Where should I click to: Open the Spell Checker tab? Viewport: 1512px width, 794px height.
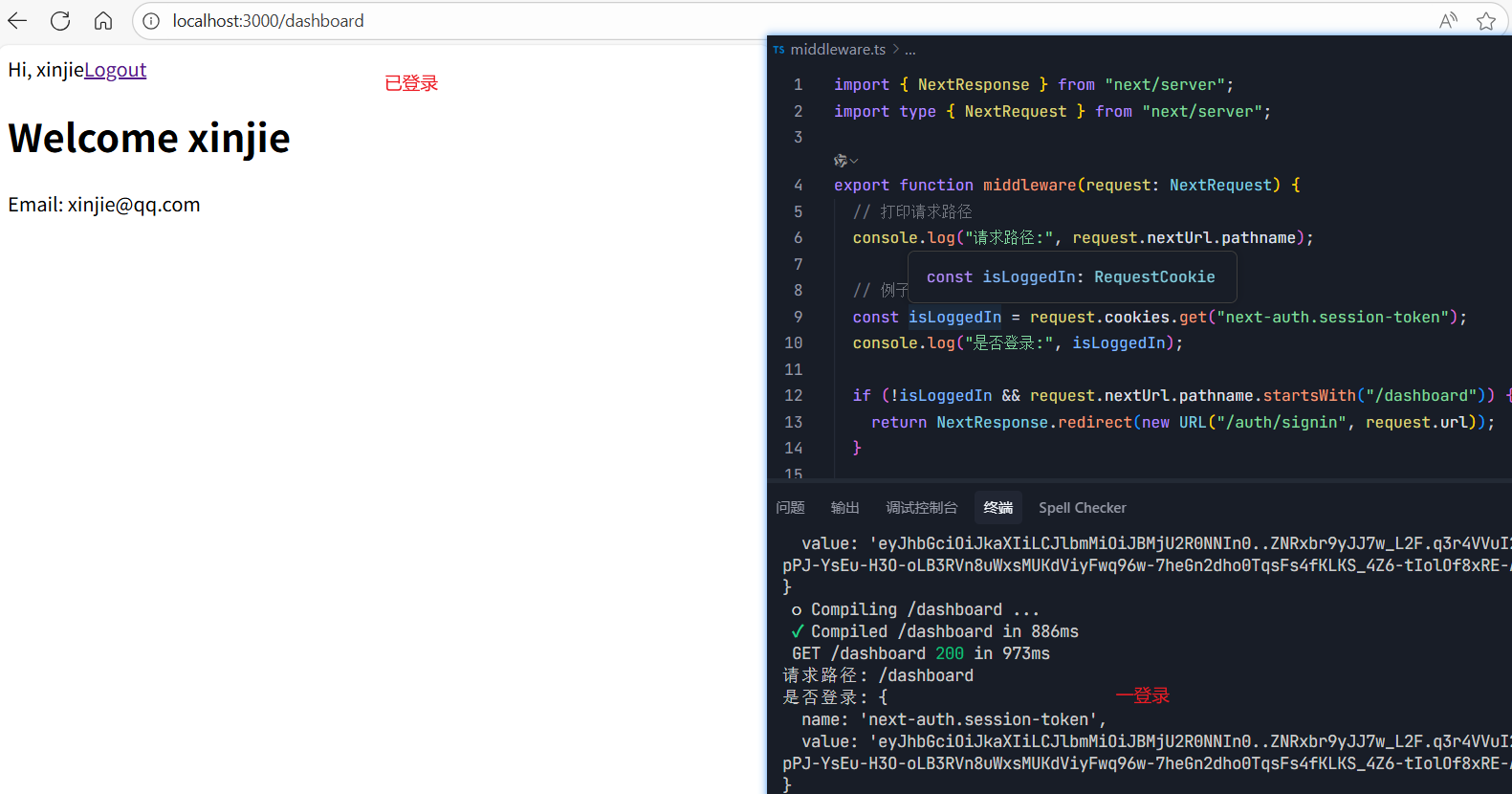pyautogui.click(x=1082, y=508)
